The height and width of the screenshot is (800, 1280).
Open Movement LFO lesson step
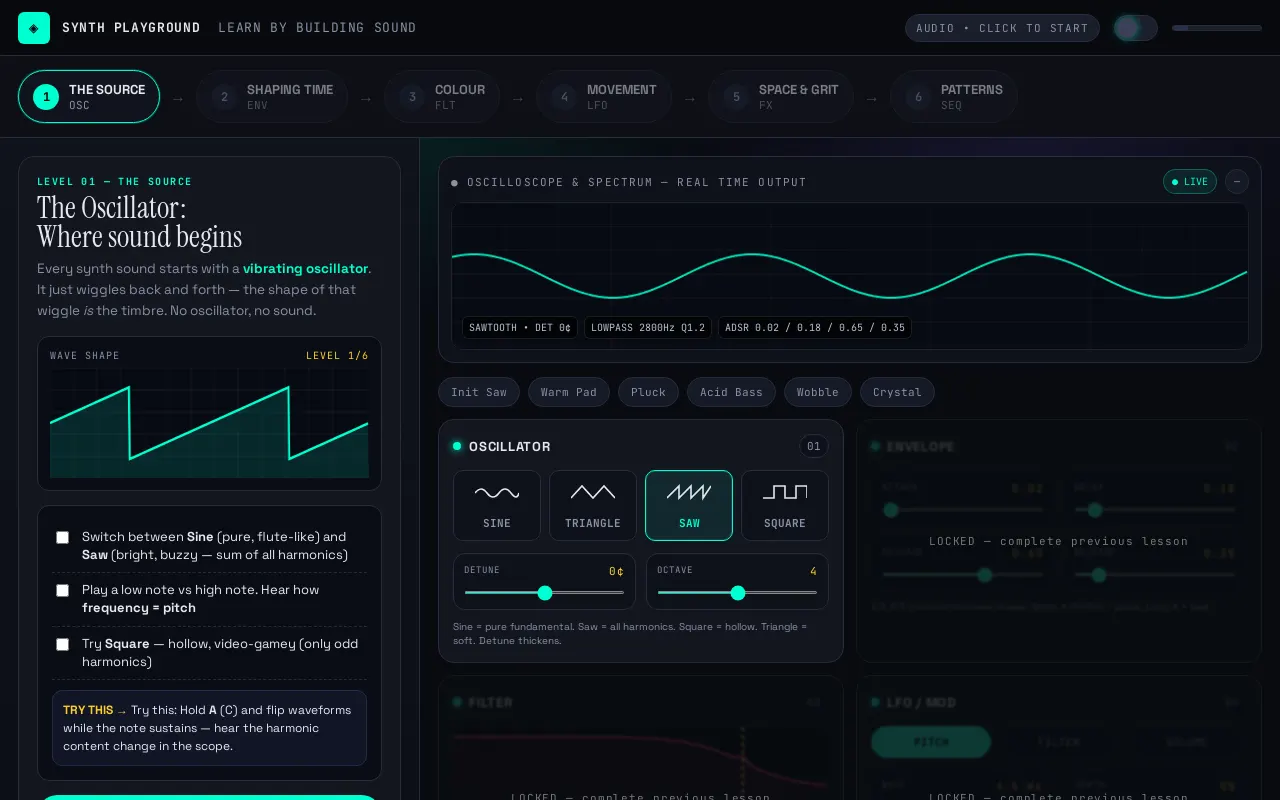(604, 97)
